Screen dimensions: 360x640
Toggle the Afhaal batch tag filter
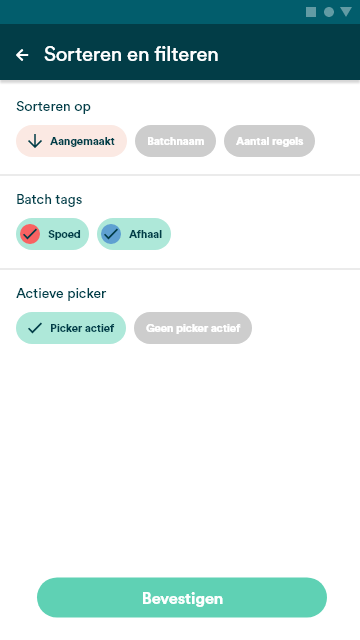(x=134, y=234)
